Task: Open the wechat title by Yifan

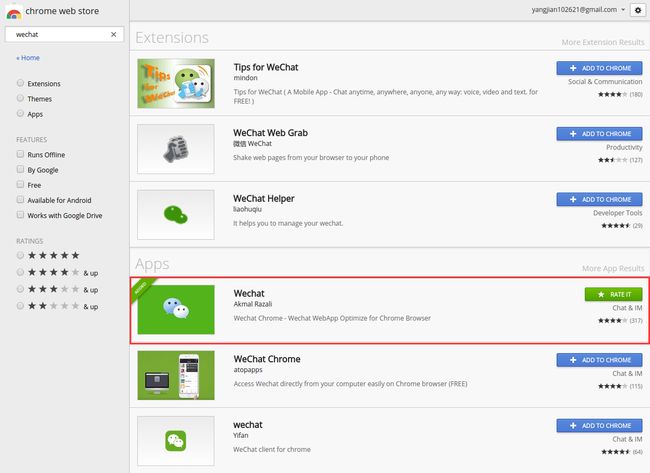Action: pyautogui.click(x=247, y=425)
